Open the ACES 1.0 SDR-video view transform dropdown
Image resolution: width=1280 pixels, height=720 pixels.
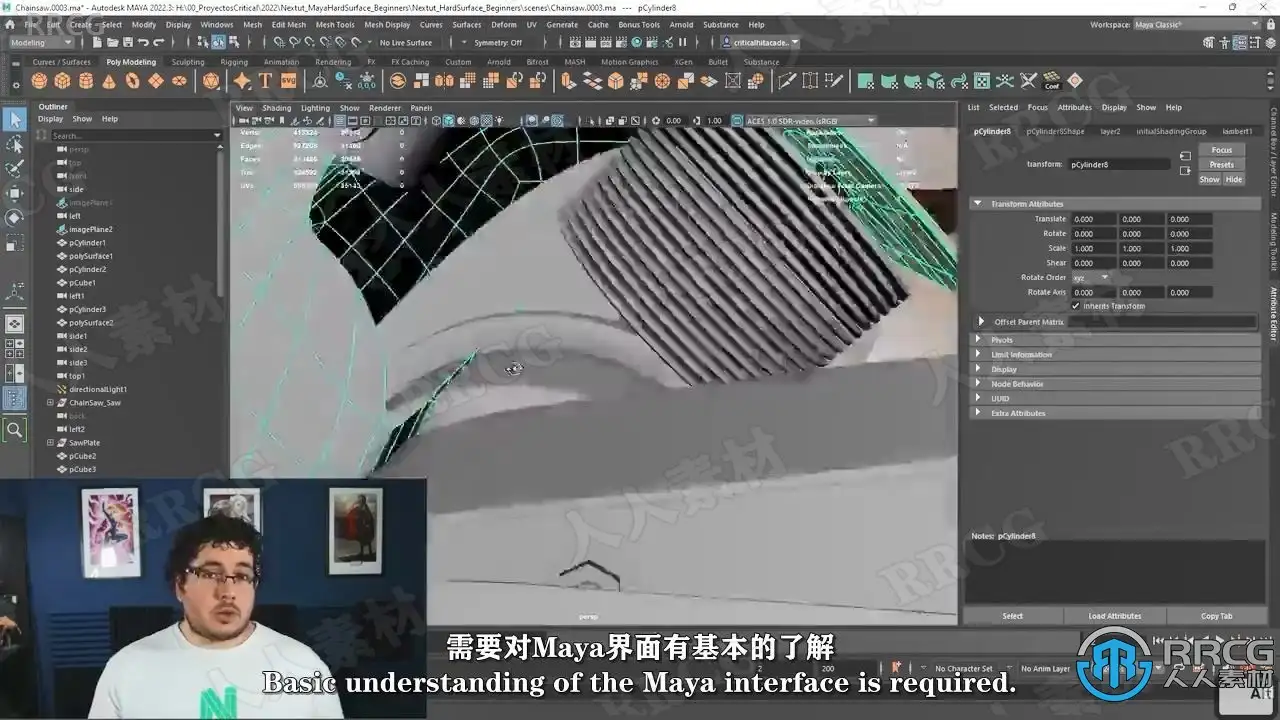[x=811, y=121]
